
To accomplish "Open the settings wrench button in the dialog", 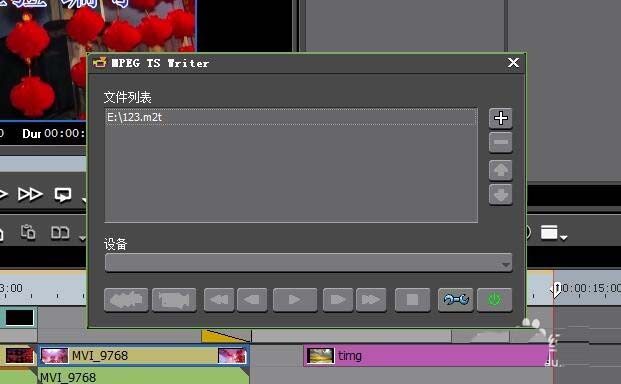I will 455,300.
